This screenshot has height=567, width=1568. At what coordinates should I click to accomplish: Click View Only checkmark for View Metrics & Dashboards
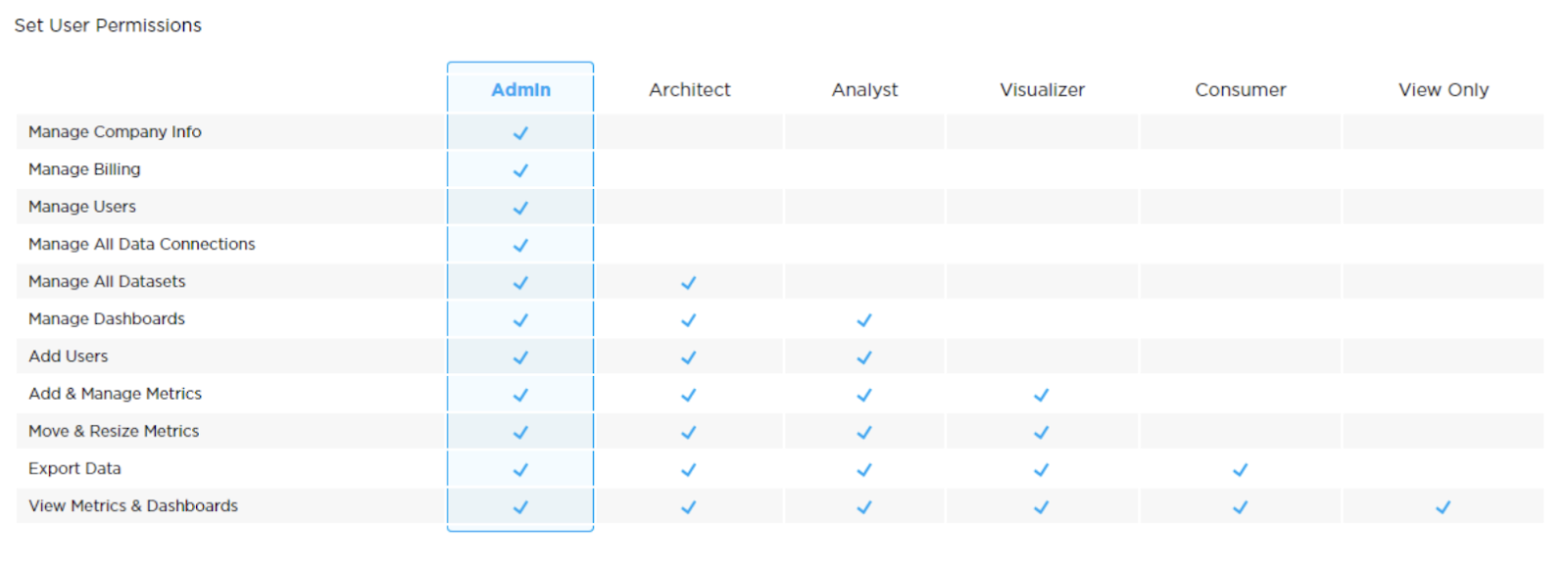1443,507
